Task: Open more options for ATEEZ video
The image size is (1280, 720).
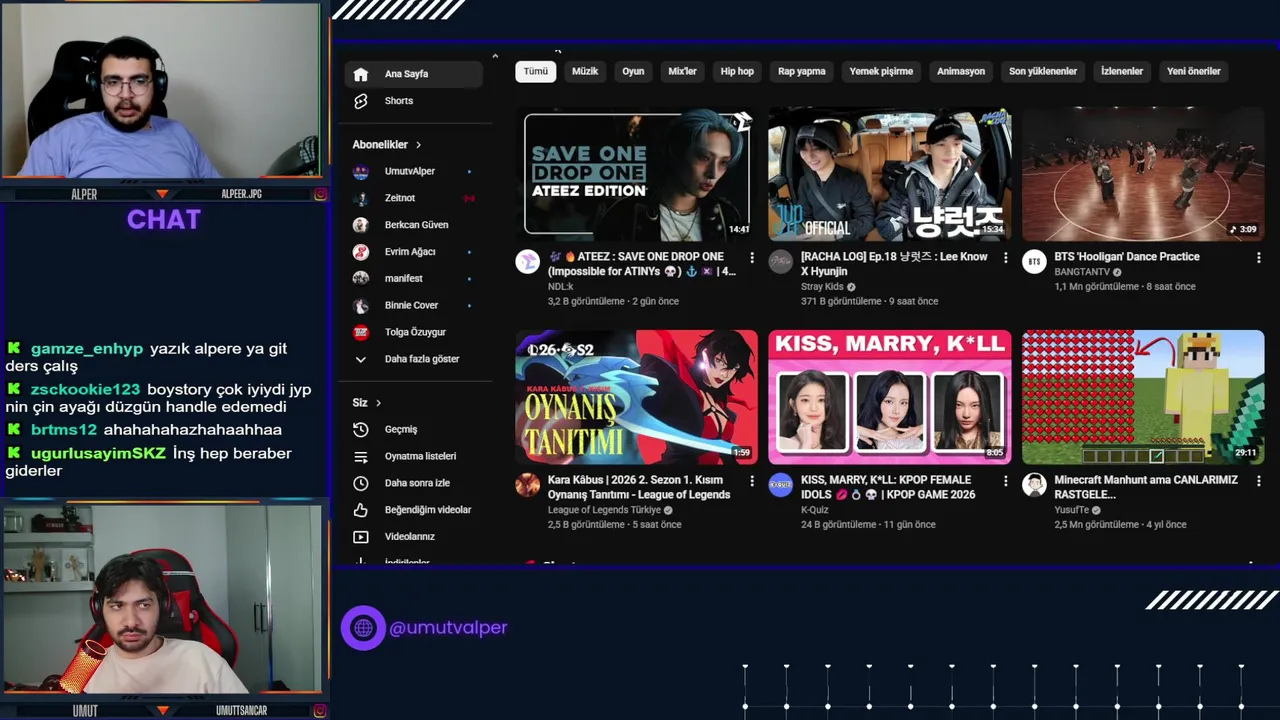Action: tap(752, 258)
